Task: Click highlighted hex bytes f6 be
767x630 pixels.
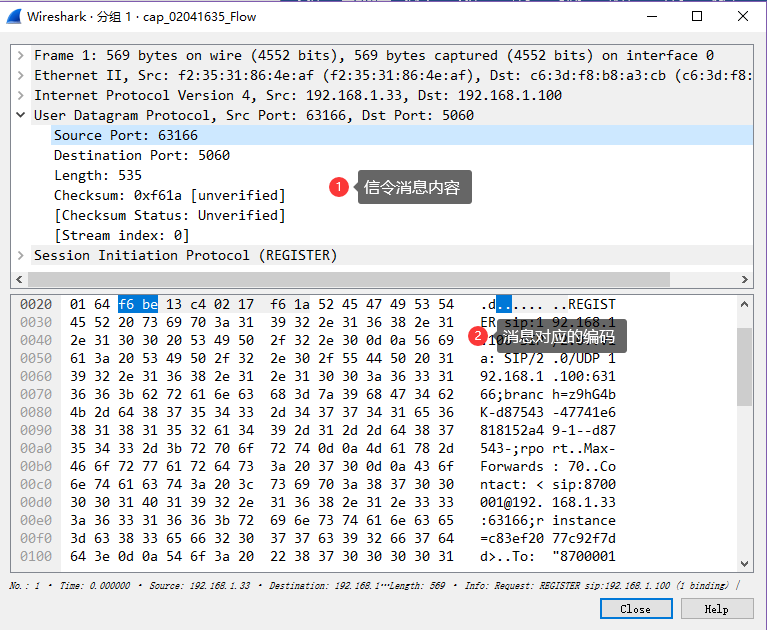Action: pos(138,304)
